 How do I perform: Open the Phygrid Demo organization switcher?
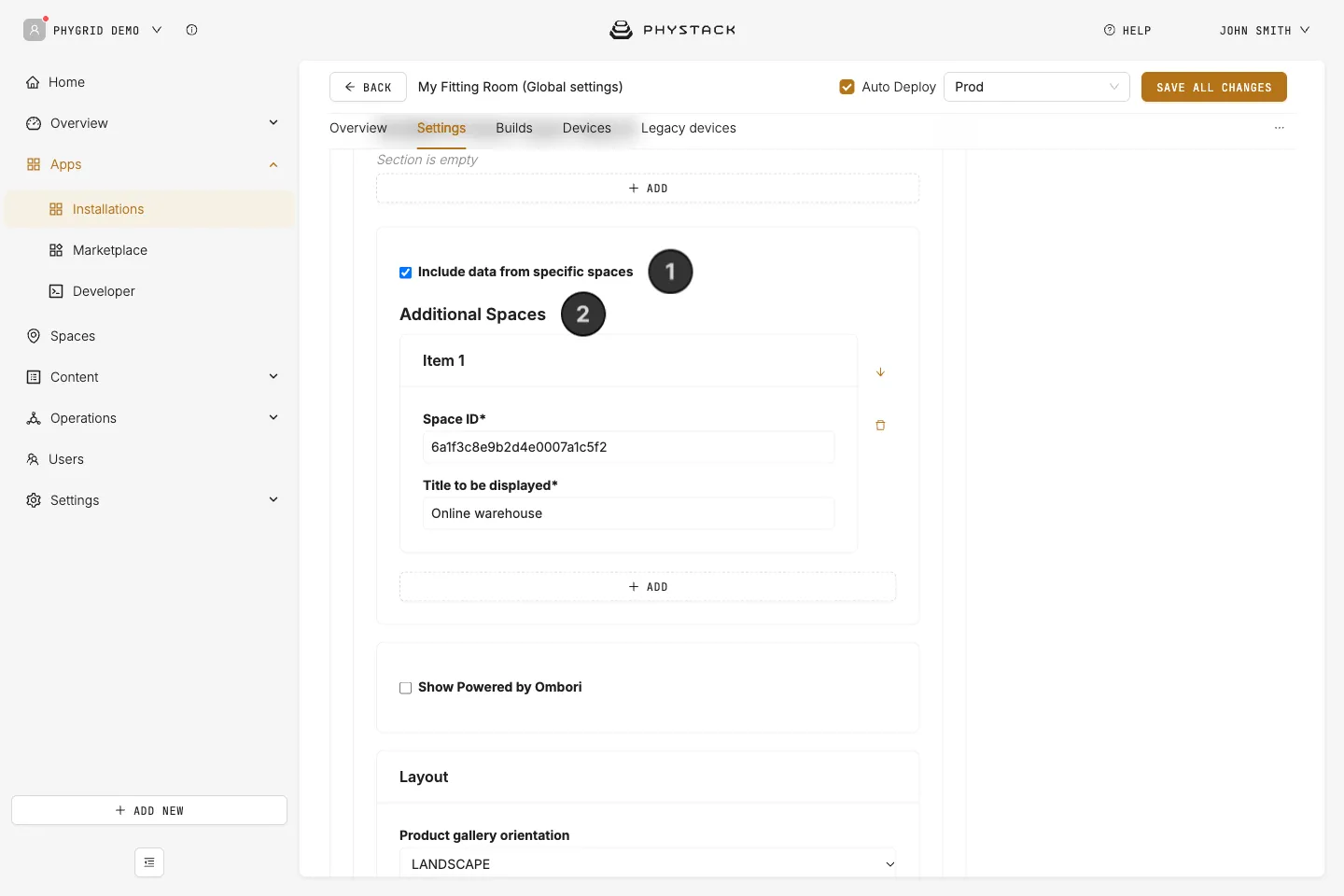tap(107, 30)
